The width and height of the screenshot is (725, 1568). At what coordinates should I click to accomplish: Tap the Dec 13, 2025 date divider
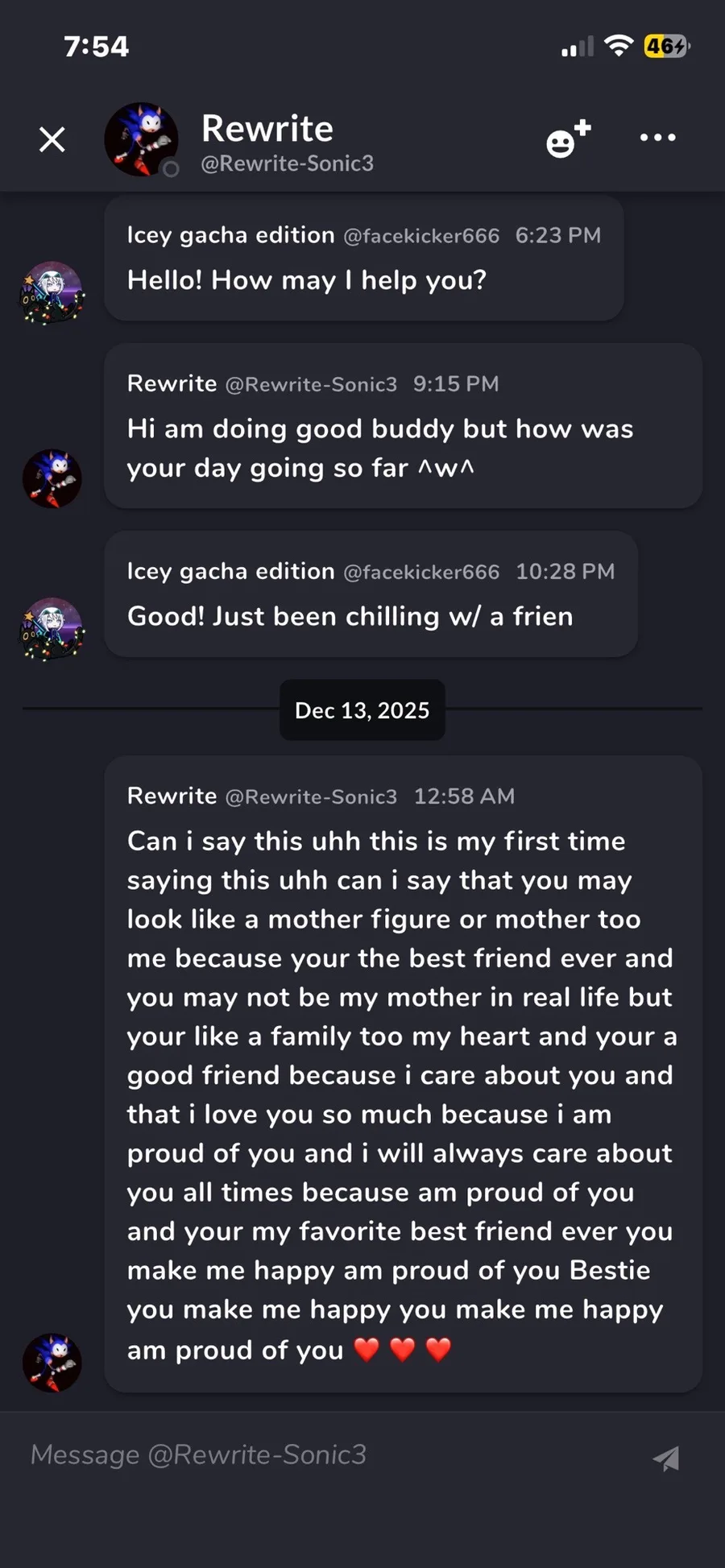362,710
